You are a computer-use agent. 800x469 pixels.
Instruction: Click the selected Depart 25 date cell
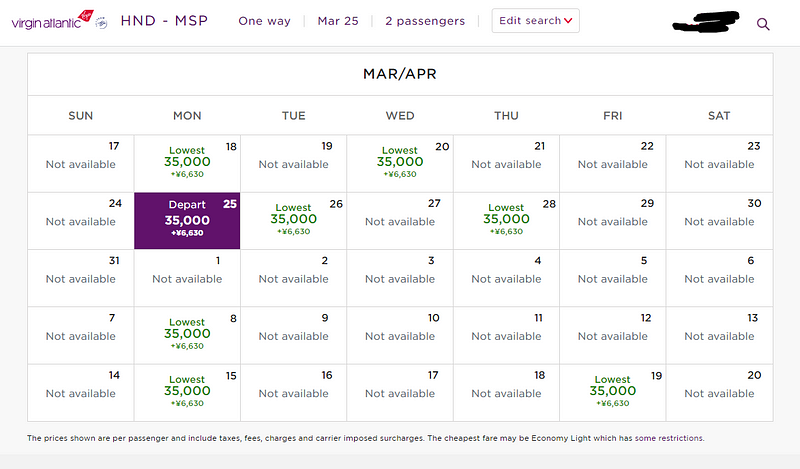tap(187, 220)
